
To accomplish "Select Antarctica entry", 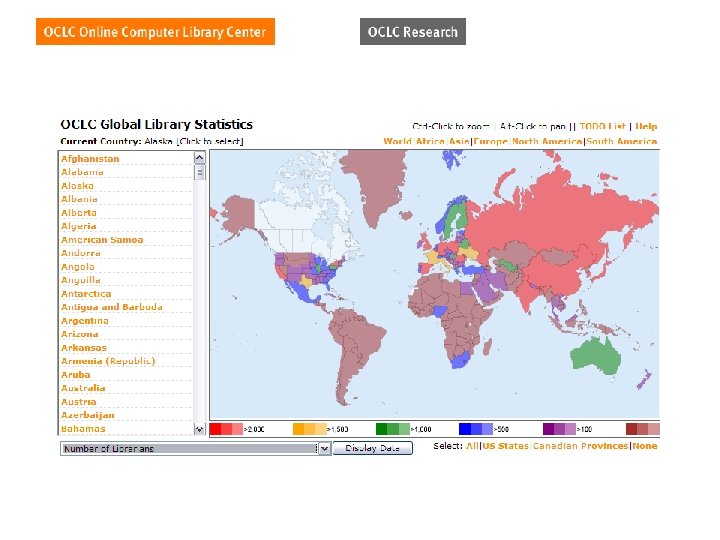I will tap(86, 294).
